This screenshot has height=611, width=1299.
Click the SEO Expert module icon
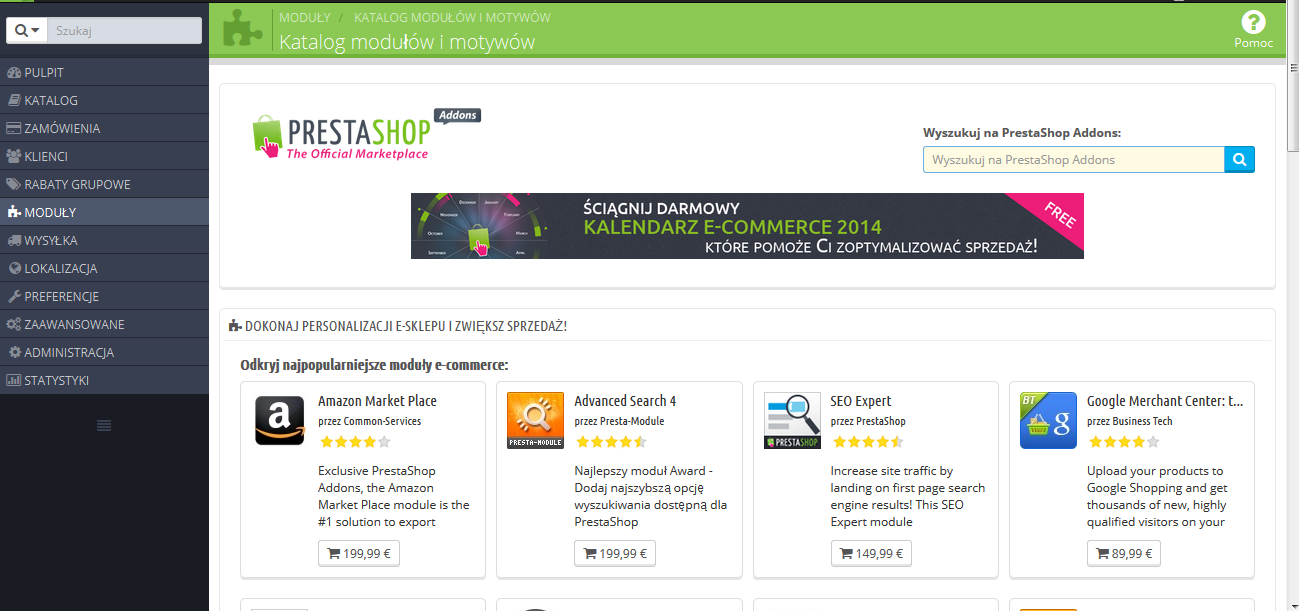792,420
